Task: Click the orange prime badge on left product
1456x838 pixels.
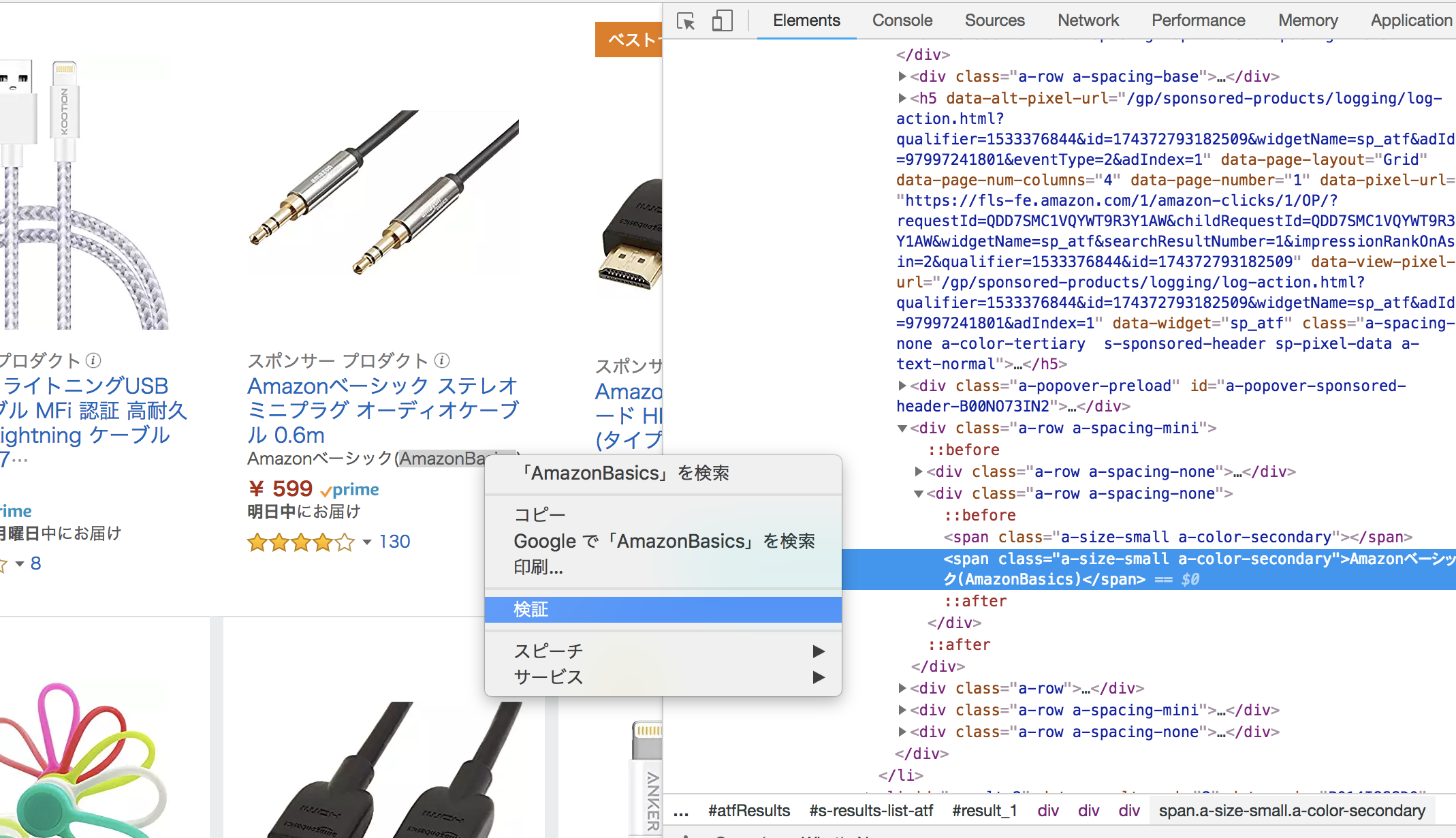Action: coord(14,510)
